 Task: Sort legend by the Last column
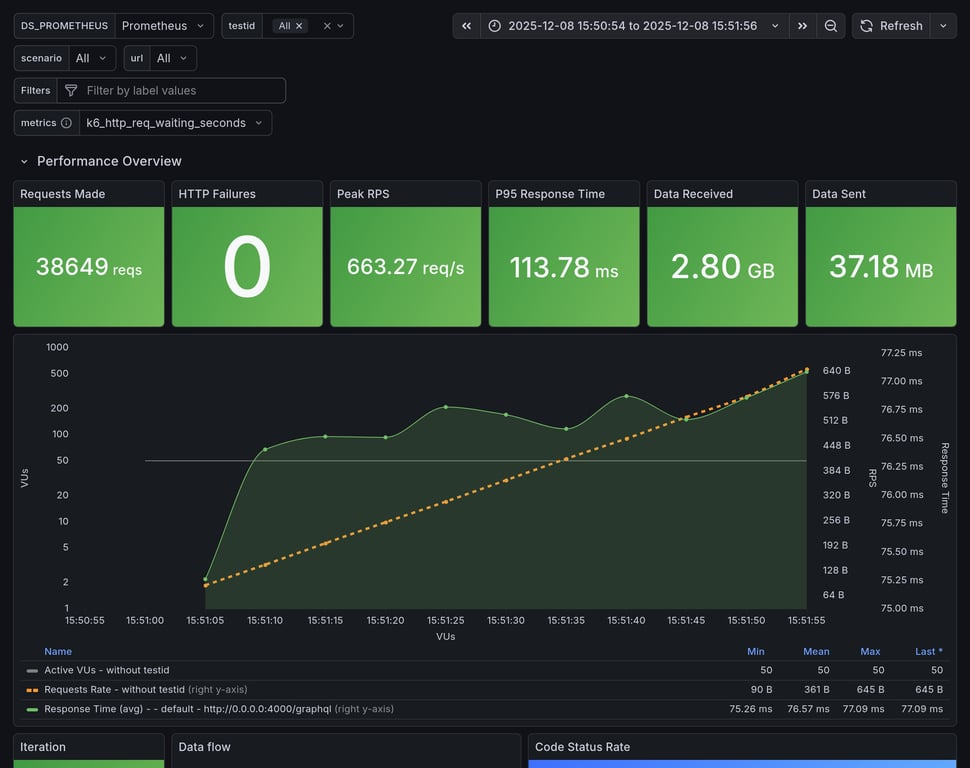tap(927, 650)
